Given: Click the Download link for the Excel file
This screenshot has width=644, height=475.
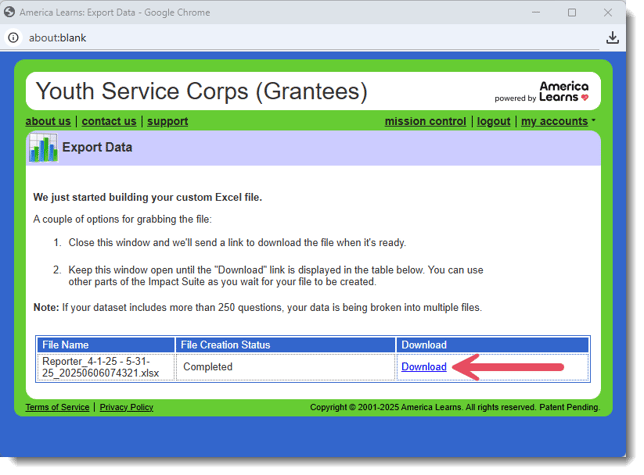Looking at the screenshot, I should click(423, 367).
